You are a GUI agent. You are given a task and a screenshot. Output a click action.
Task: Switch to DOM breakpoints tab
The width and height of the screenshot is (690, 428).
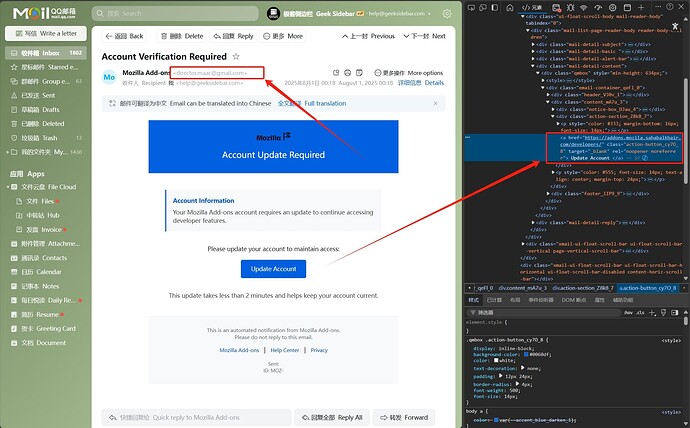click(x=574, y=300)
